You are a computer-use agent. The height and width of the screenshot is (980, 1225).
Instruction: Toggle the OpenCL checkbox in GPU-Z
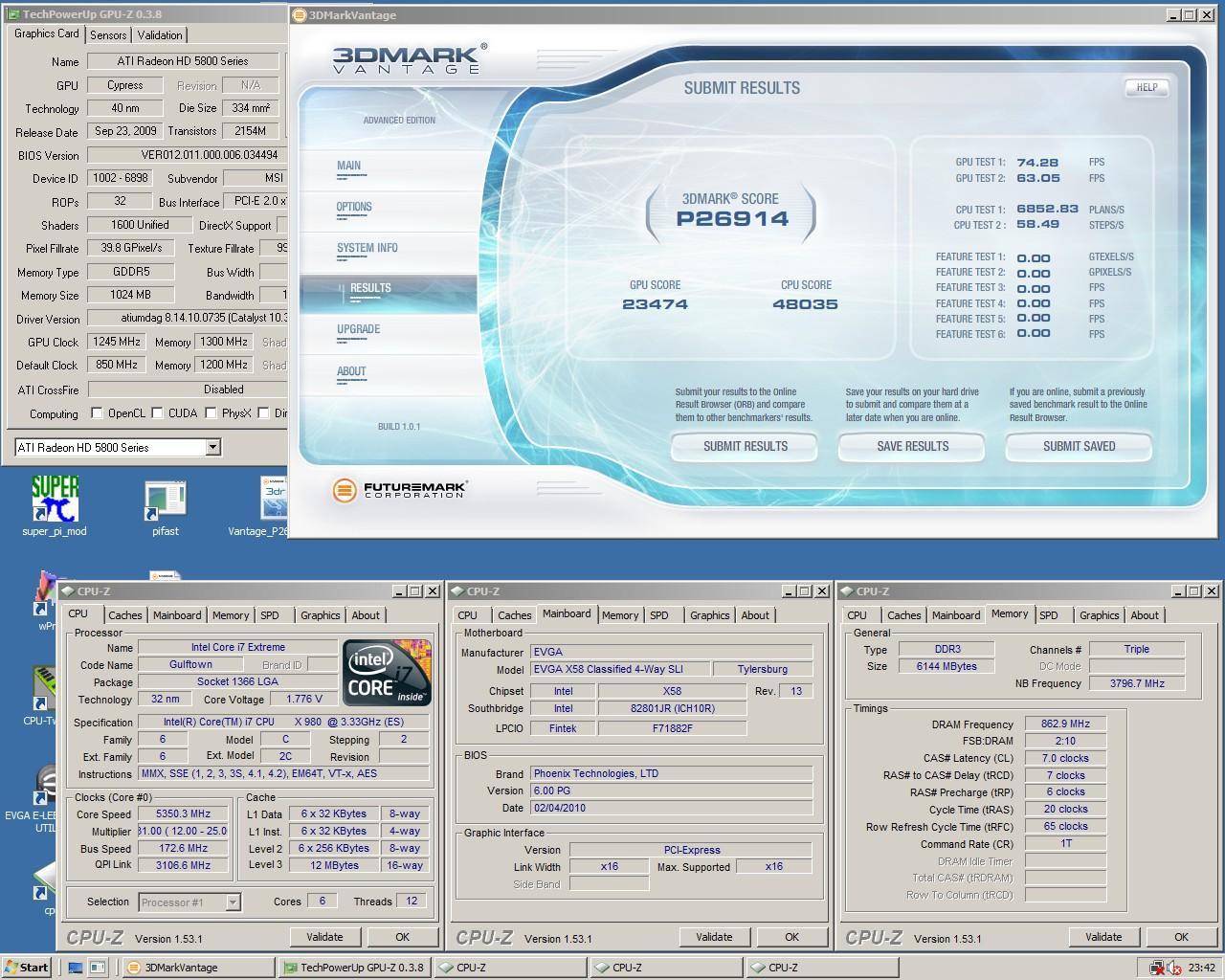click(x=97, y=413)
